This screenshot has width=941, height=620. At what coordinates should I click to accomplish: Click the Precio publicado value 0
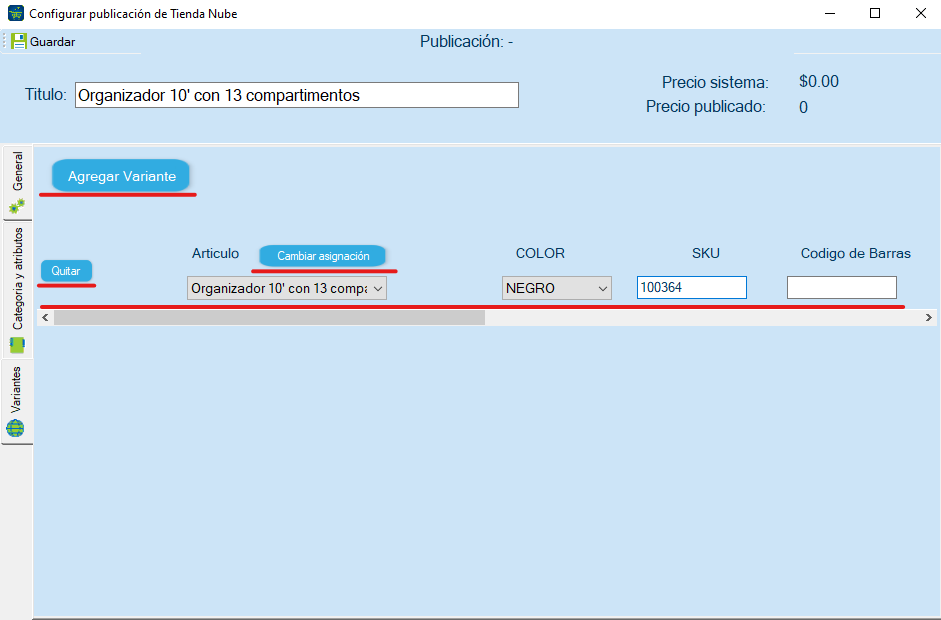803,107
